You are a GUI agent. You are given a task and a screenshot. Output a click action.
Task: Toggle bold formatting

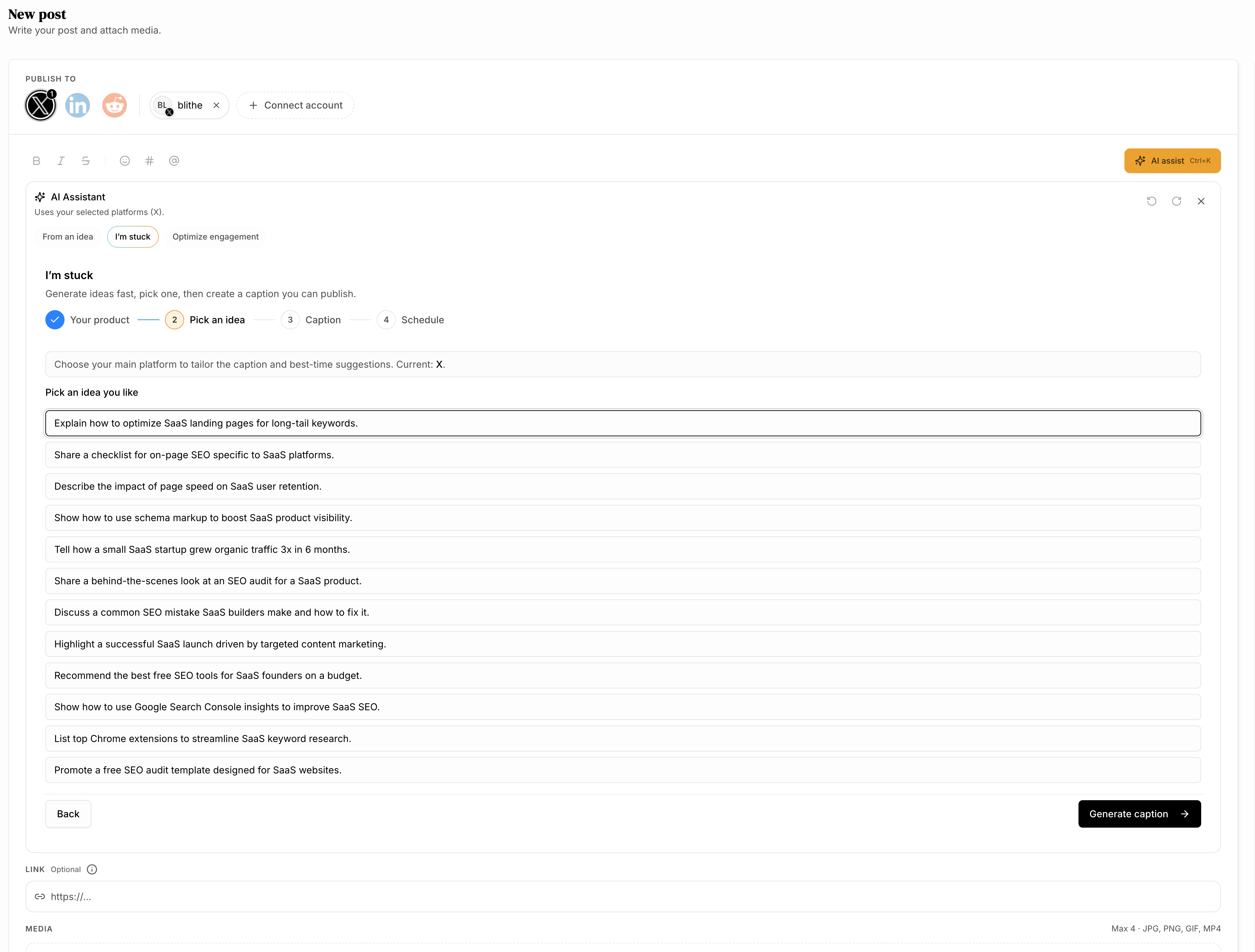pos(36,161)
